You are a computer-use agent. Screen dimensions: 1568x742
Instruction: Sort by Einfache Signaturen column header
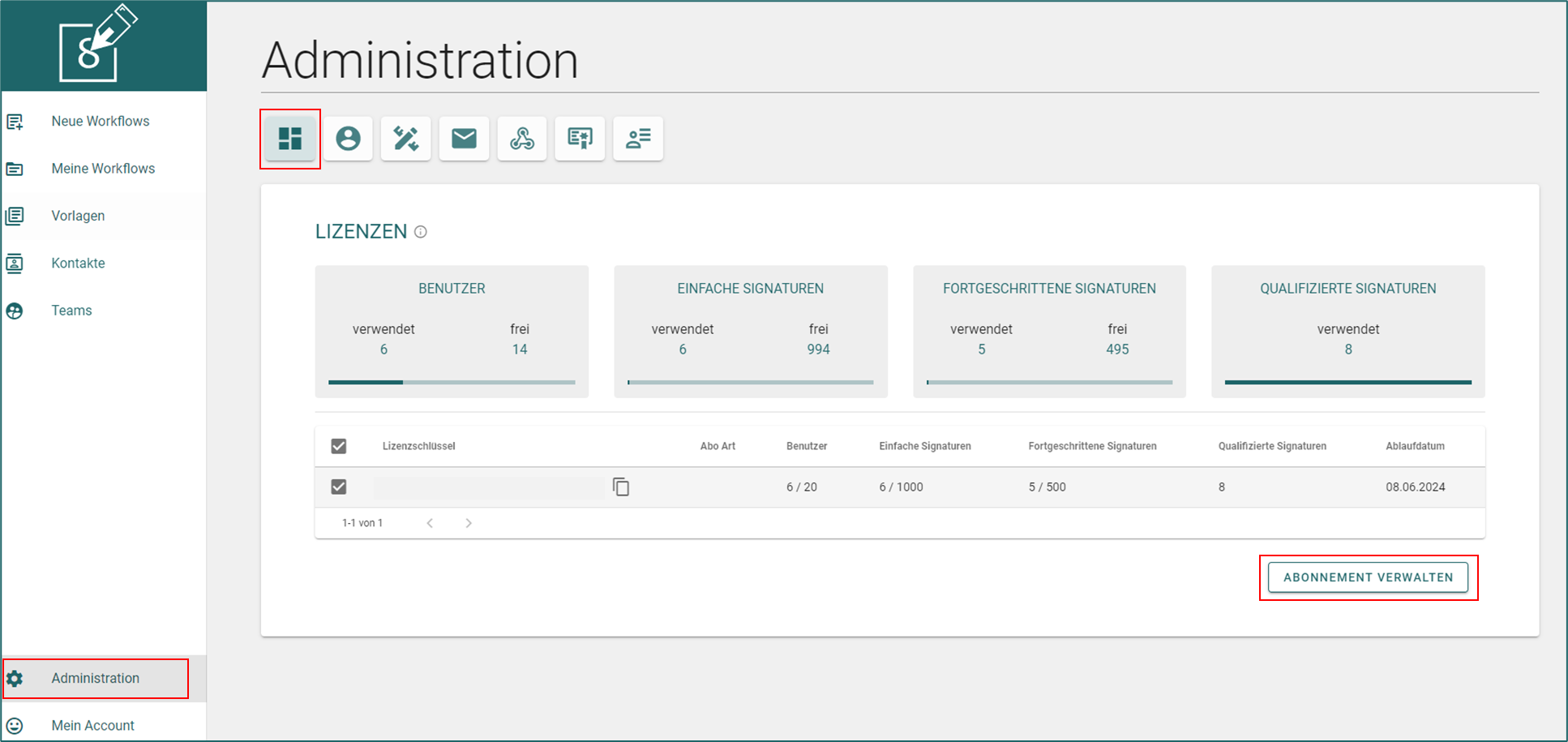coord(925,446)
